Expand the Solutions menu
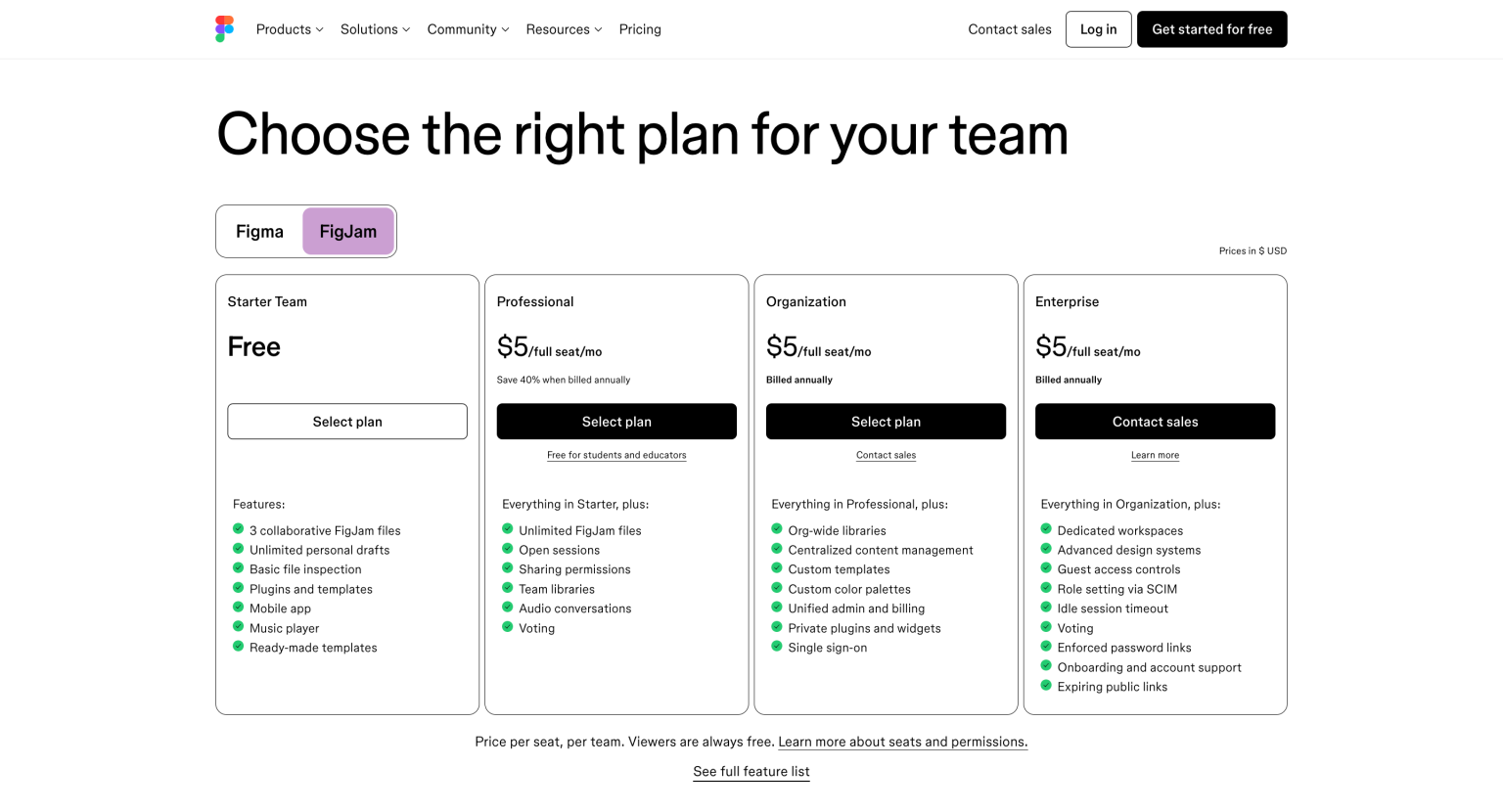This screenshot has height=812, width=1503. tap(375, 29)
